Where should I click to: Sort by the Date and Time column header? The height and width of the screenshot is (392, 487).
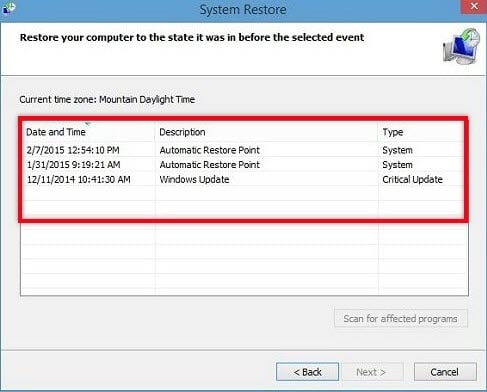[x=88, y=132]
